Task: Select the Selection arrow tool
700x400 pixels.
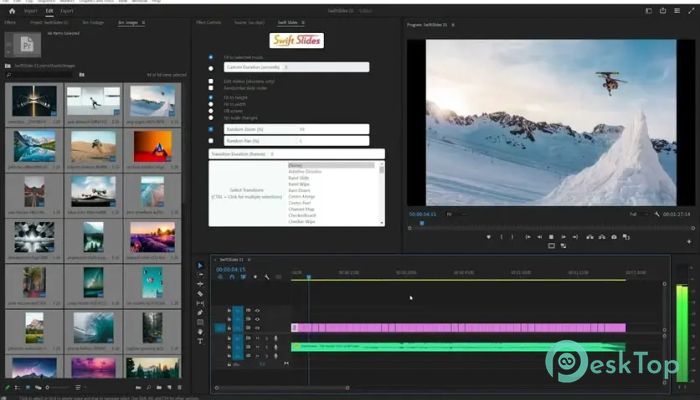Action: (x=200, y=265)
